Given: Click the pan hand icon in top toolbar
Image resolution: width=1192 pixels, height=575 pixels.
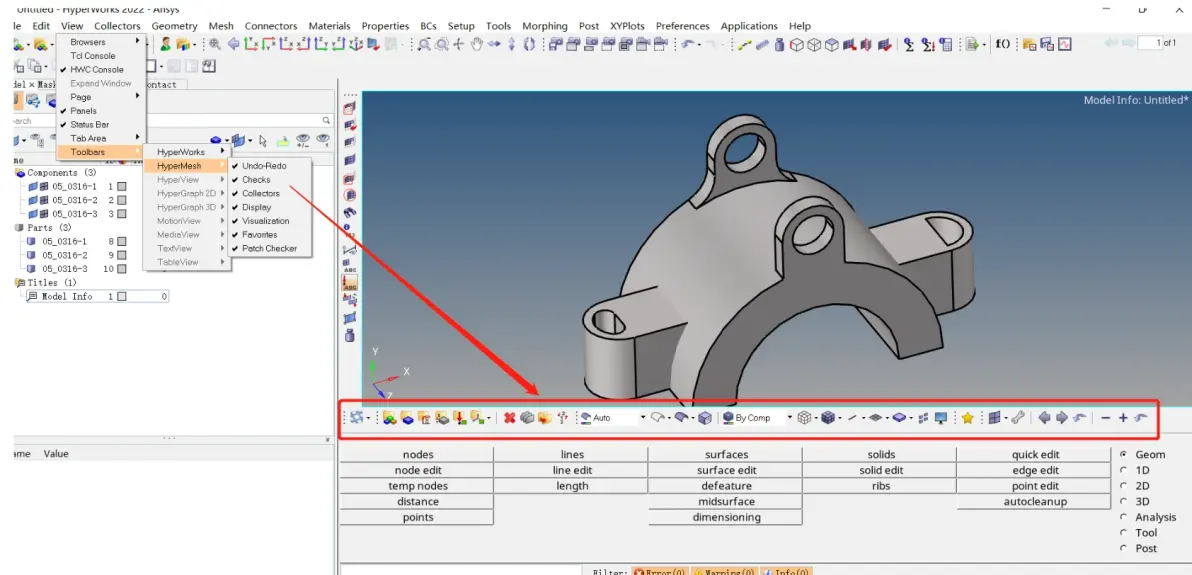Looking at the screenshot, I should pos(477,44).
